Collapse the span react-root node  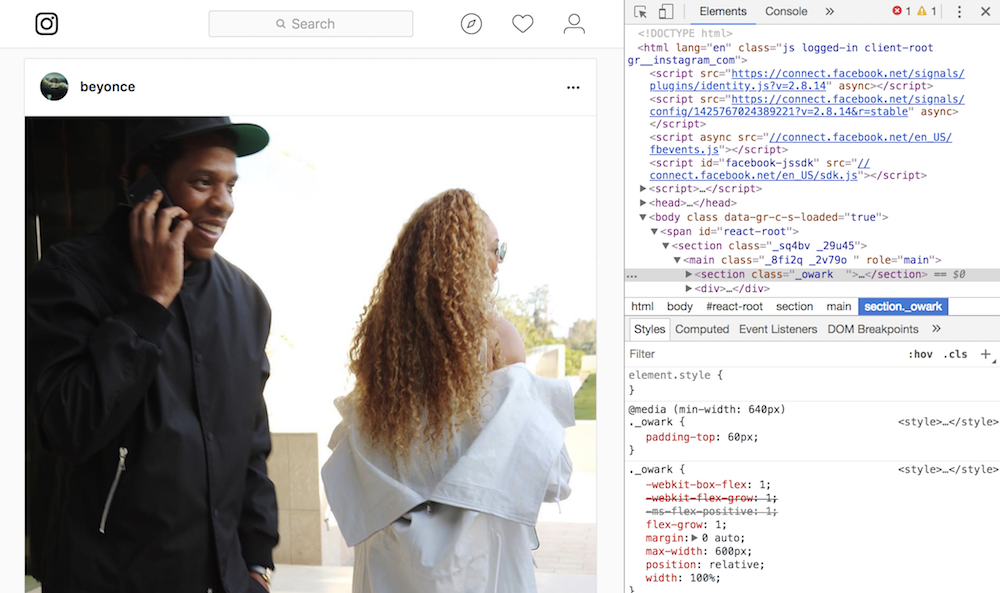pos(654,231)
